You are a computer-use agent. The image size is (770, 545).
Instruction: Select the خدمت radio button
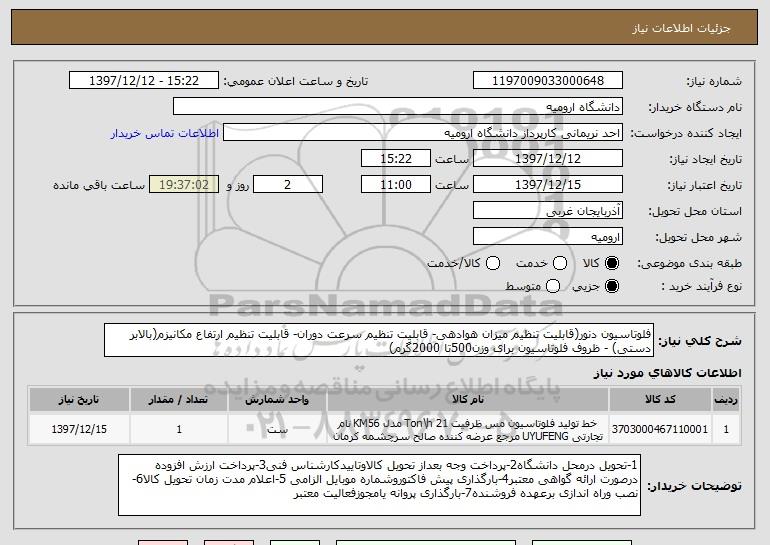pyautogui.click(x=560, y=264)
